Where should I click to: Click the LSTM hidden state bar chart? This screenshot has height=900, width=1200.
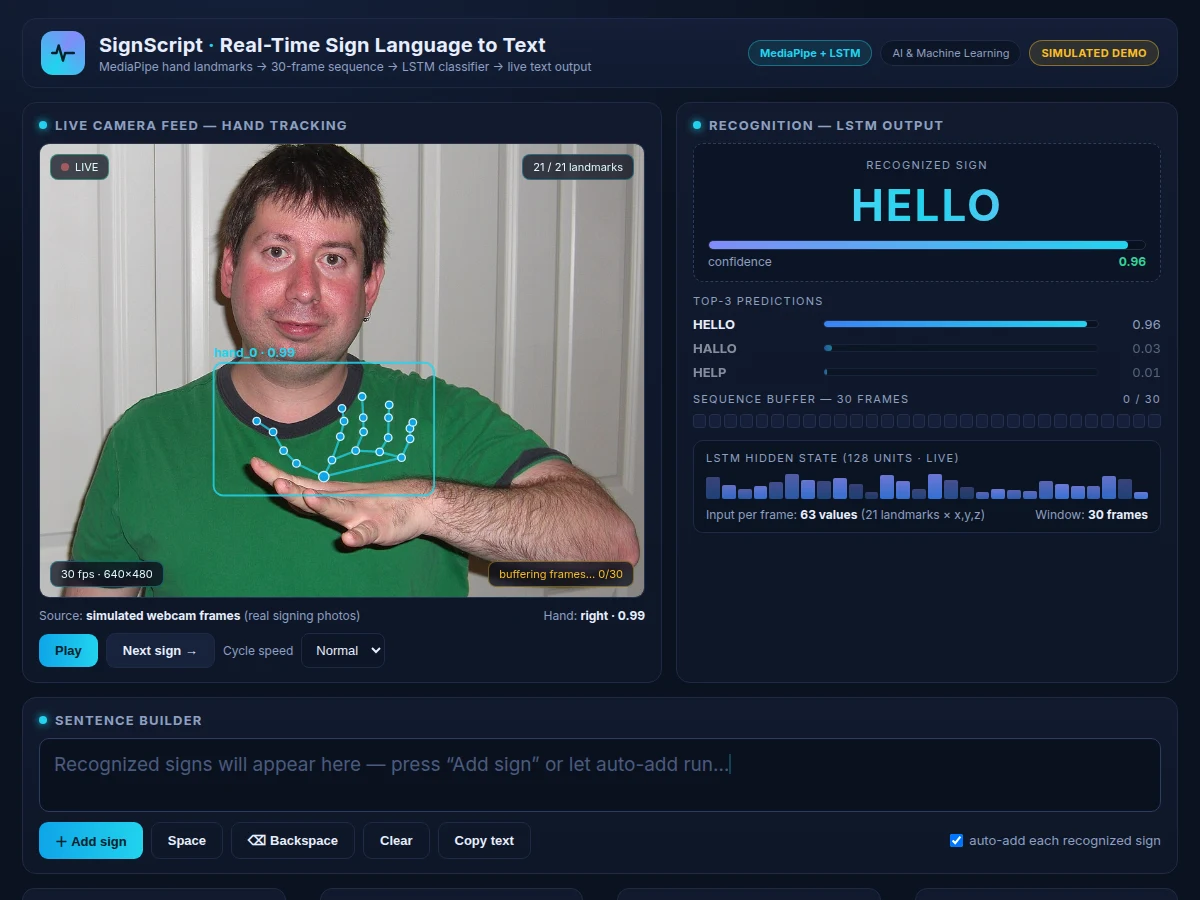(927, 487)
